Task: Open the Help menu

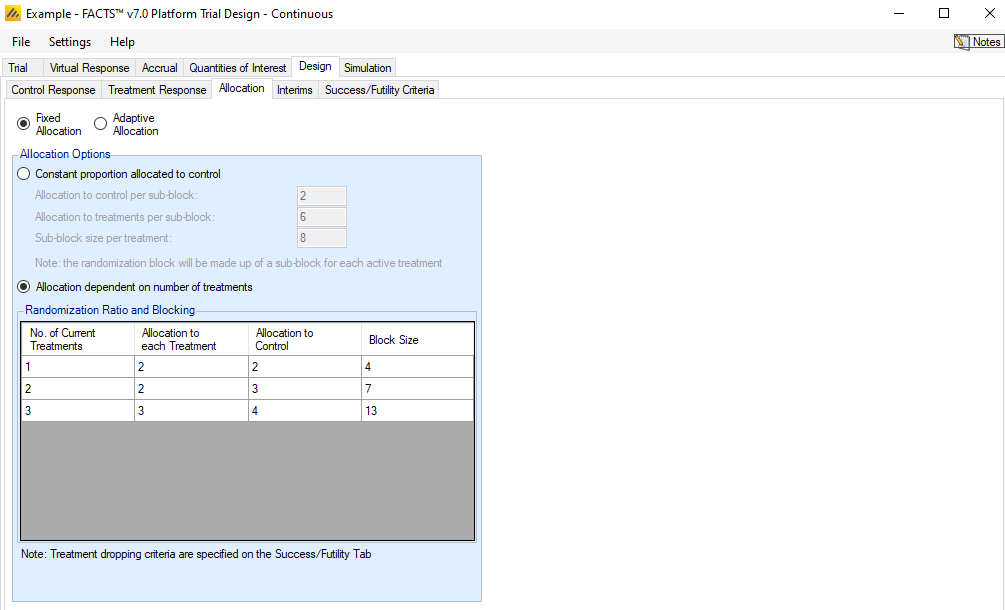Action: (x=122, y=42)
